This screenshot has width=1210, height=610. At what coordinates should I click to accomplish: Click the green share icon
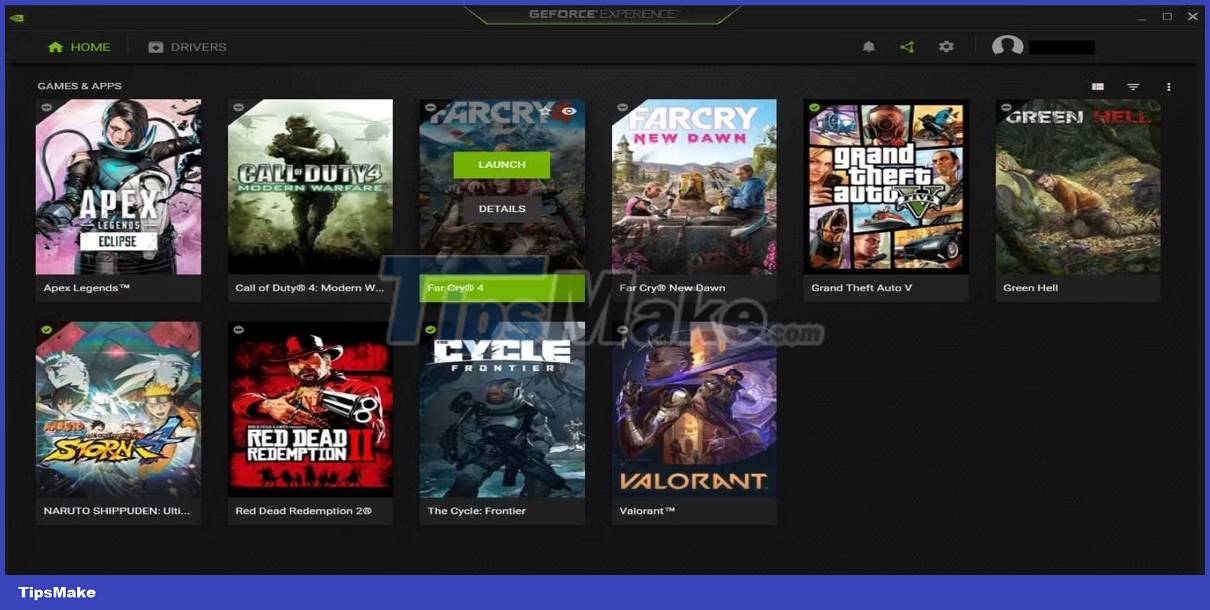pos(907,46)
